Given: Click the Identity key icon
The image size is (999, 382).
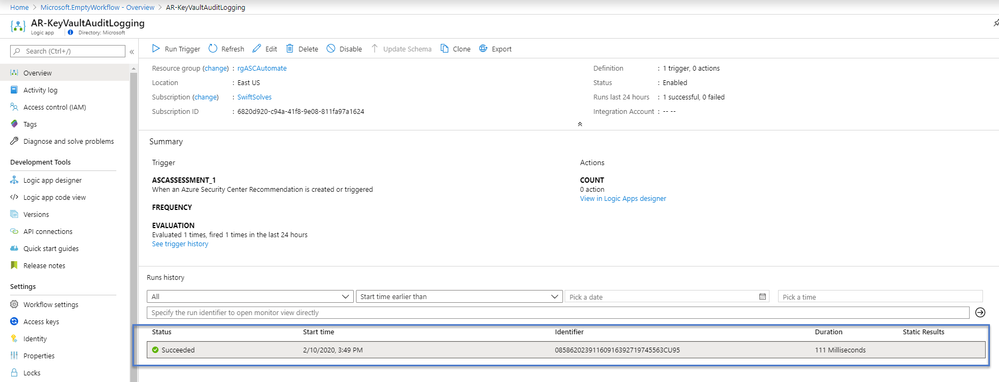Looking at the screenshot, I should click(14, 339).
